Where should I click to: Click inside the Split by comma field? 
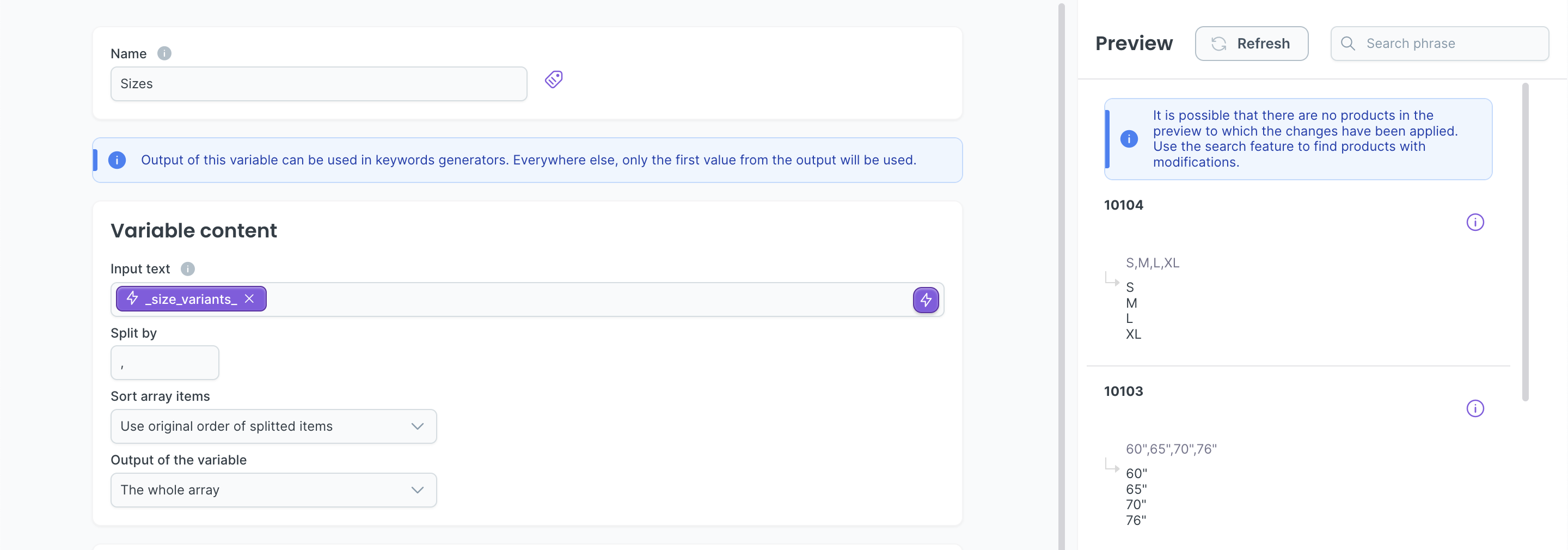coord(164,363)
